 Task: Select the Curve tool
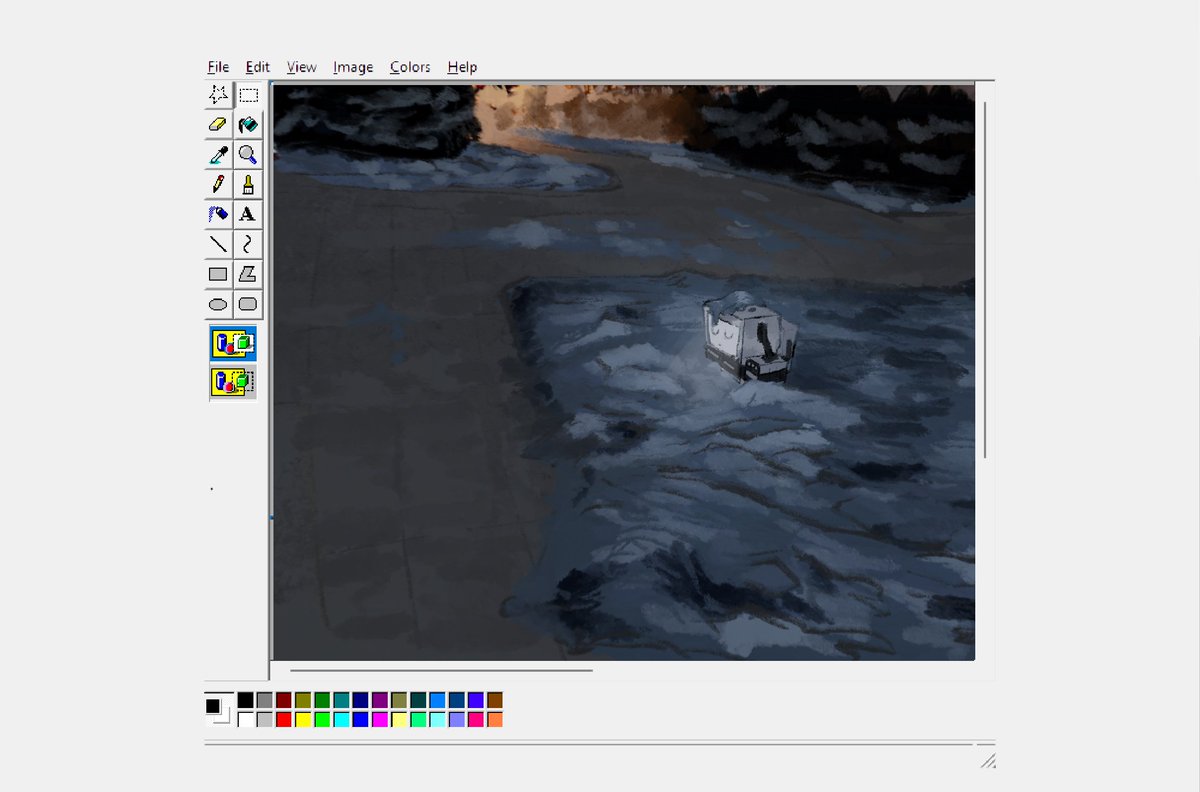click(248, 244)
